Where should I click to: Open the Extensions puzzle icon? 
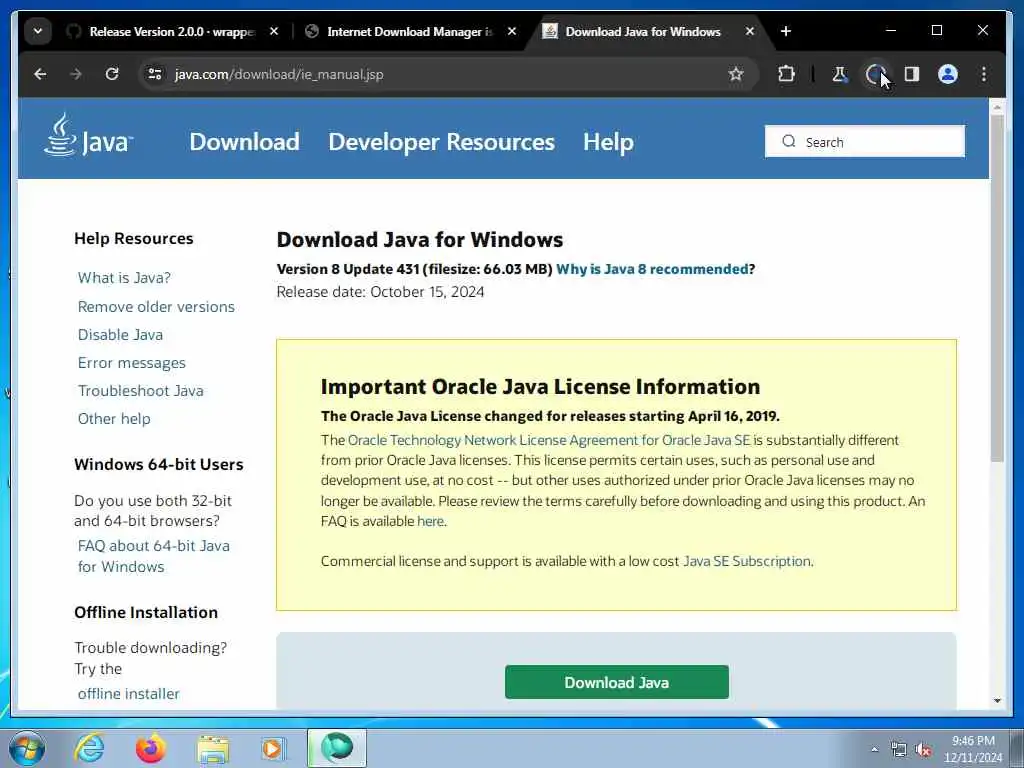point(786,74)
